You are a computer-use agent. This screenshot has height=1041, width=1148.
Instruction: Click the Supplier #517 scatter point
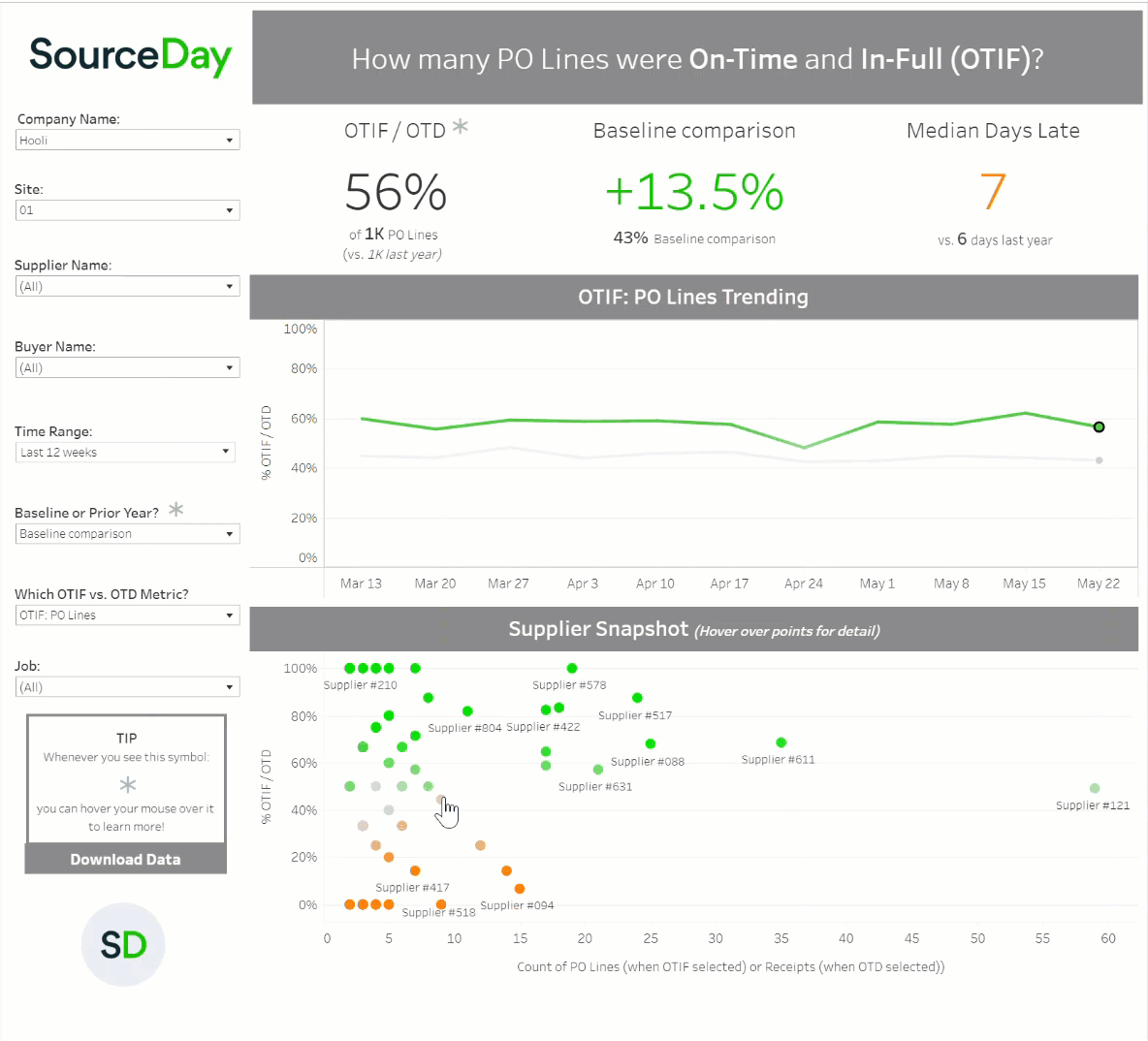click(637, 698)
